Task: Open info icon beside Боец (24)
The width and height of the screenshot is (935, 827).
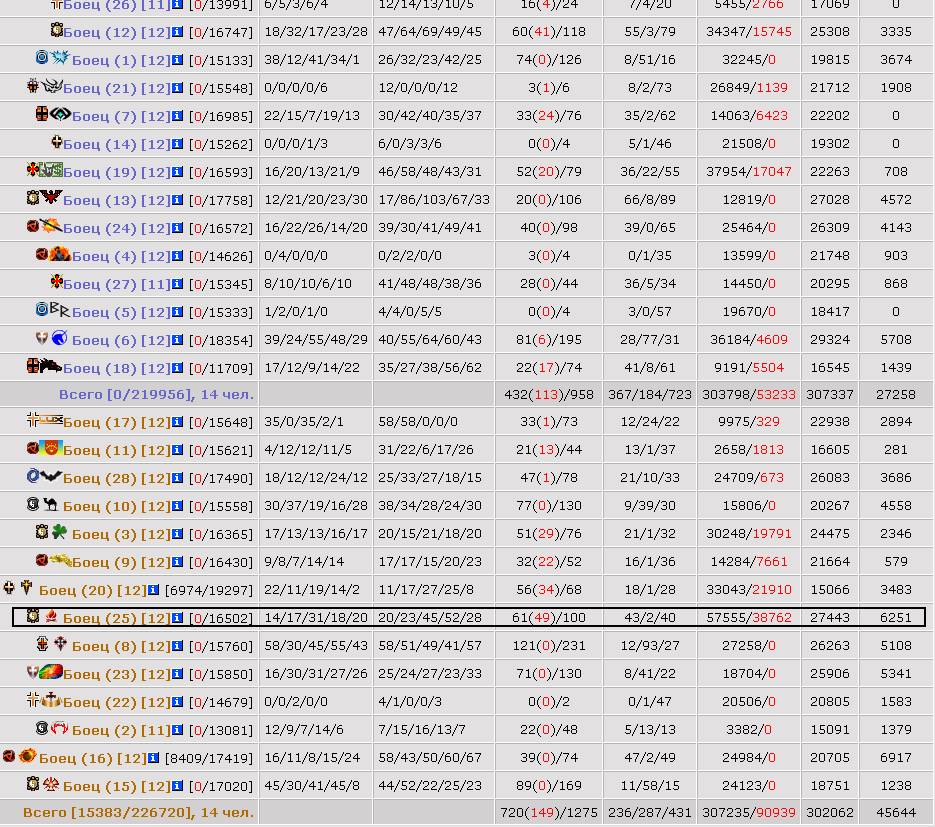Action: click(177, 228)
